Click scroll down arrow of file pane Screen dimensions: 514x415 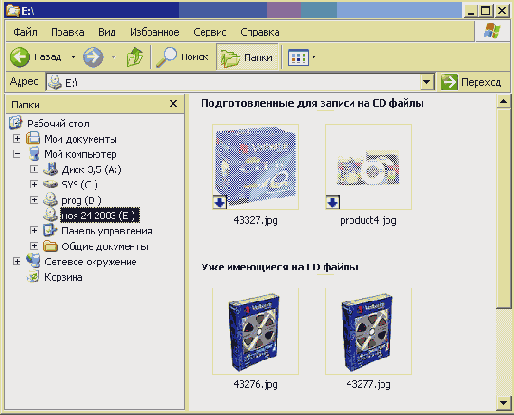503,402
